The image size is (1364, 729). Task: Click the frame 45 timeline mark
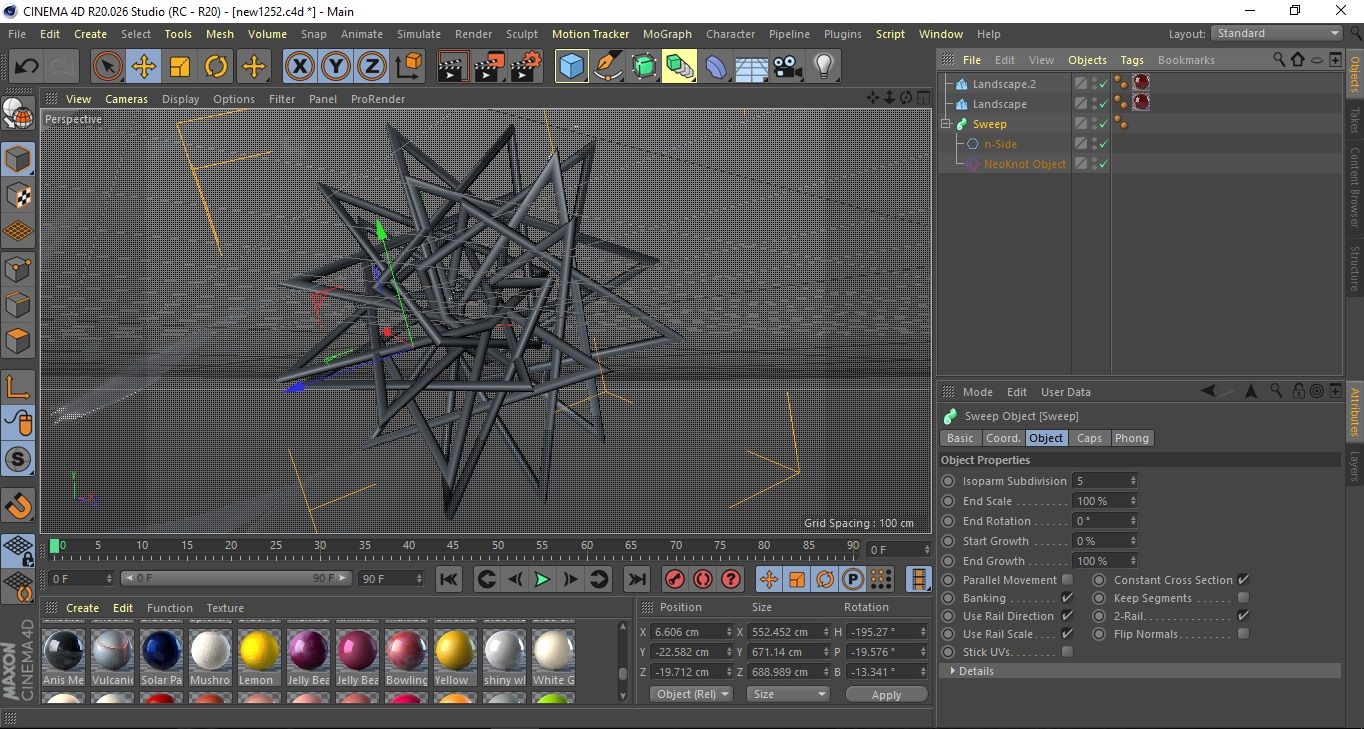(453, 546)
